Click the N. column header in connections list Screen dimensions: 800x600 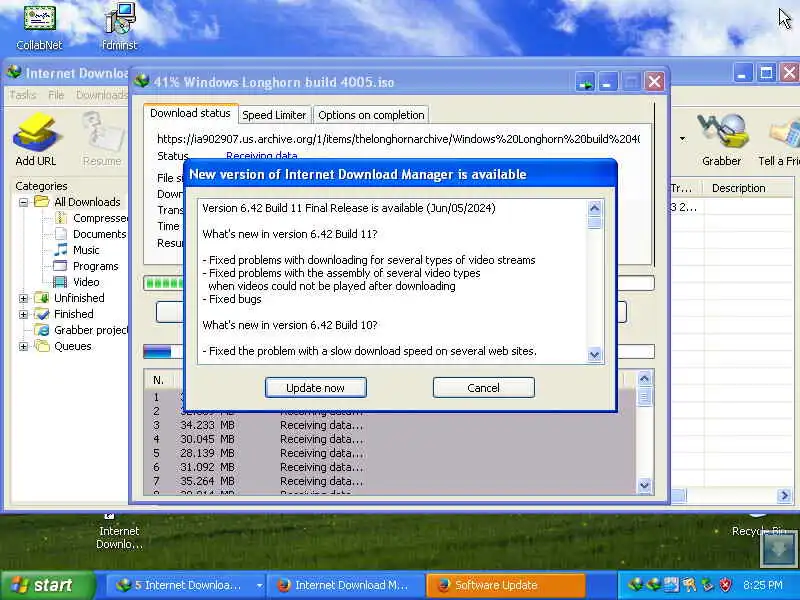coord(158,380)
